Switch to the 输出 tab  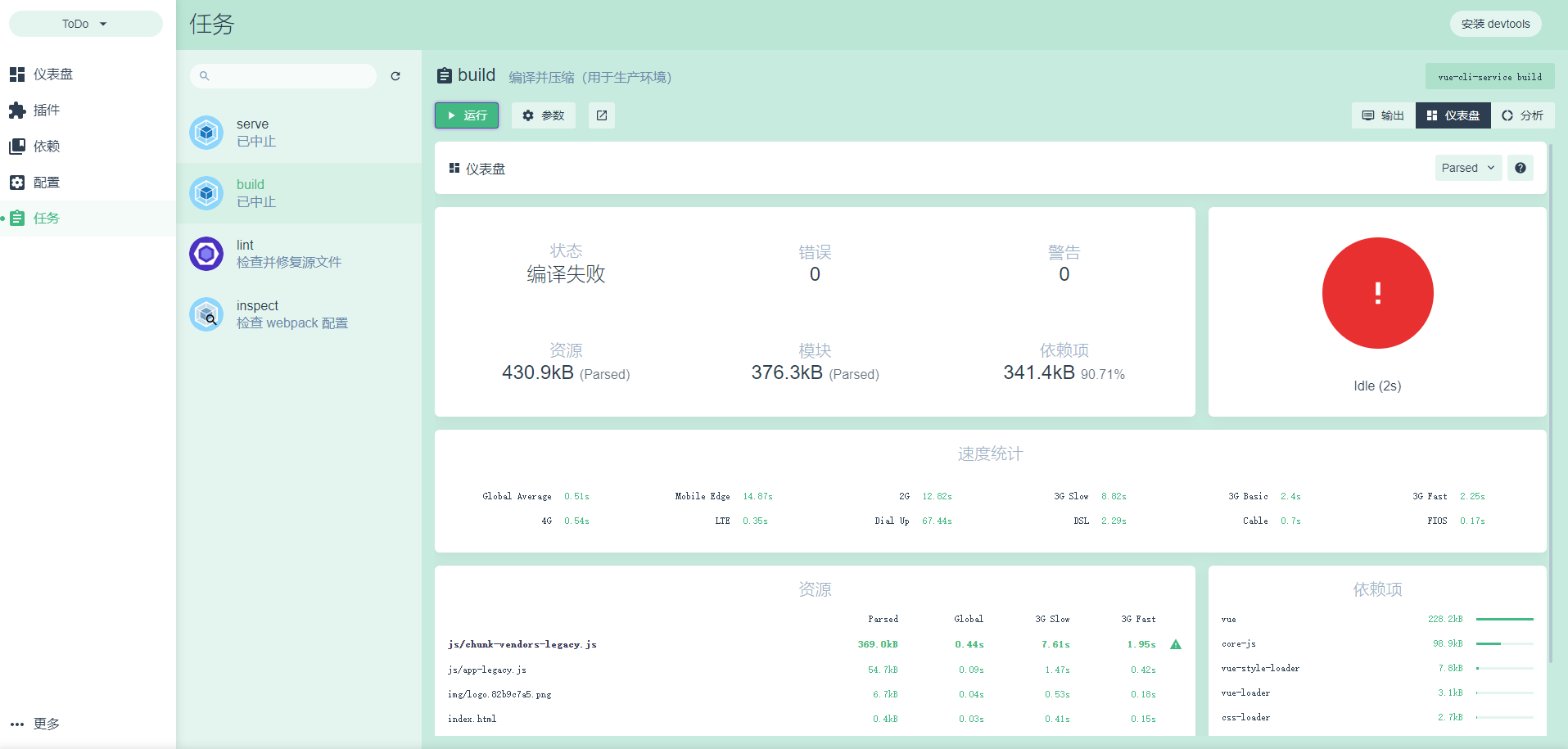(x=1383, y=115)
